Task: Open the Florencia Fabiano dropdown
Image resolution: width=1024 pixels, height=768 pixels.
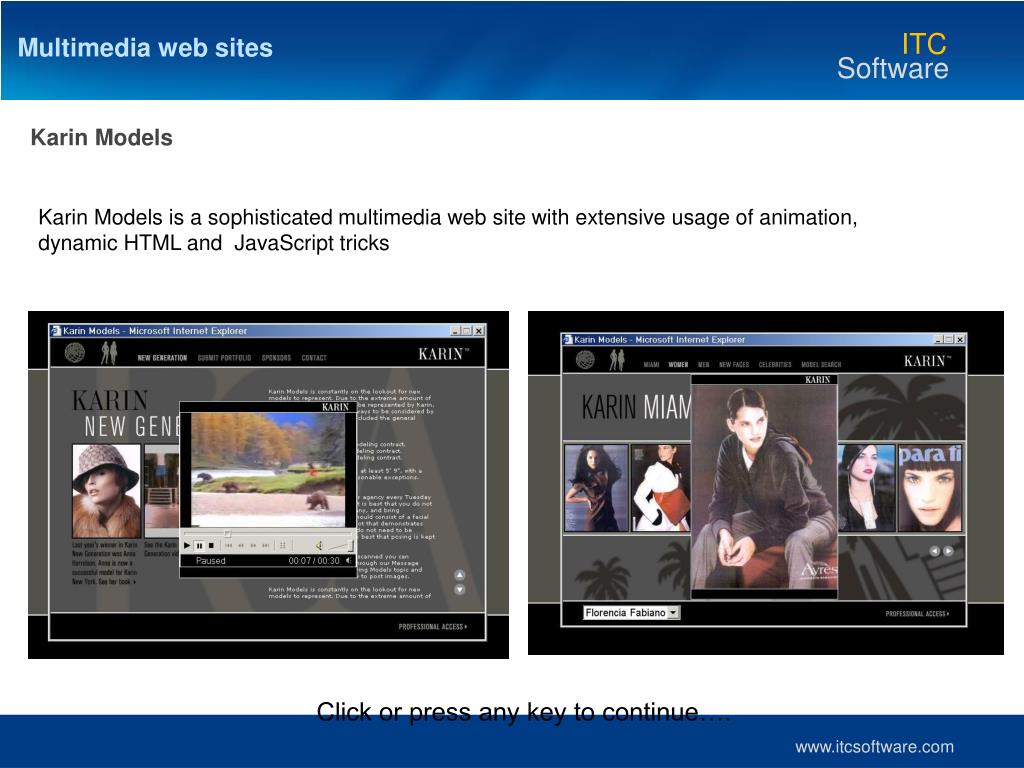Action: [x=632, y=613]
